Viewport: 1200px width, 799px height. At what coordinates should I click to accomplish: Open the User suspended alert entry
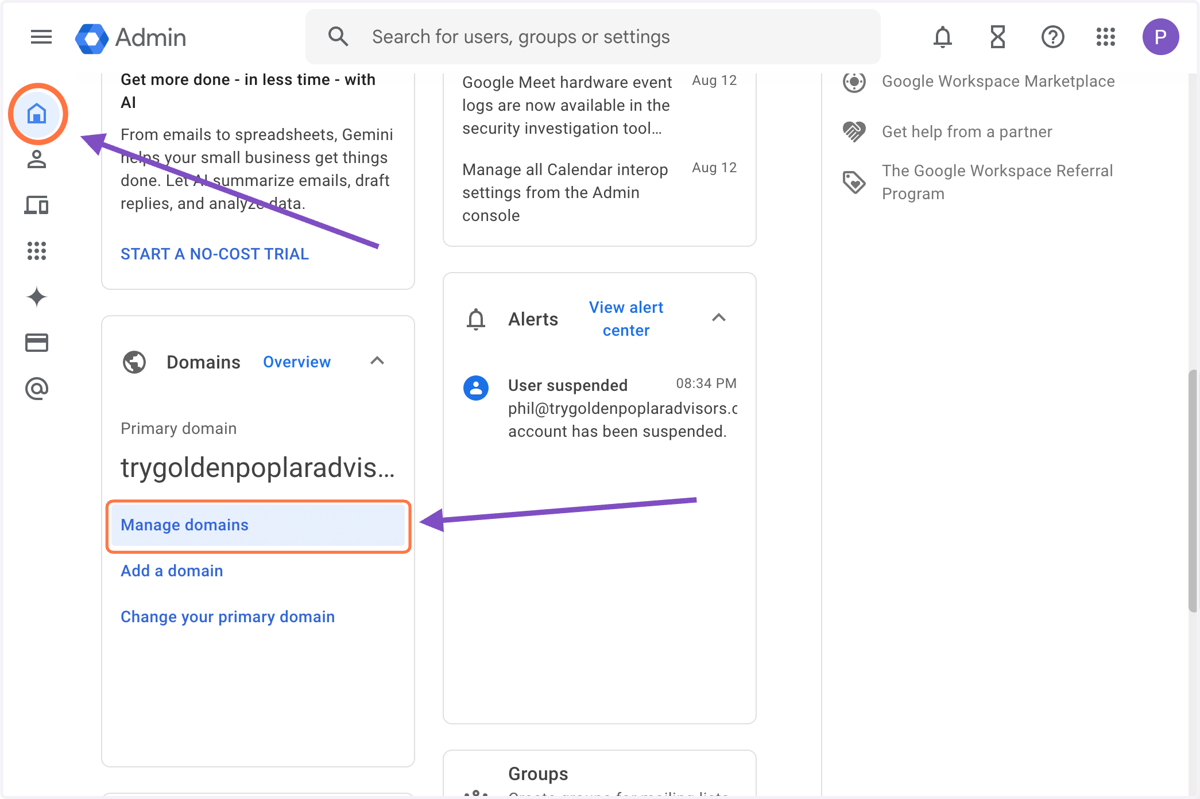pyautogui.click(x=600, y=408)
